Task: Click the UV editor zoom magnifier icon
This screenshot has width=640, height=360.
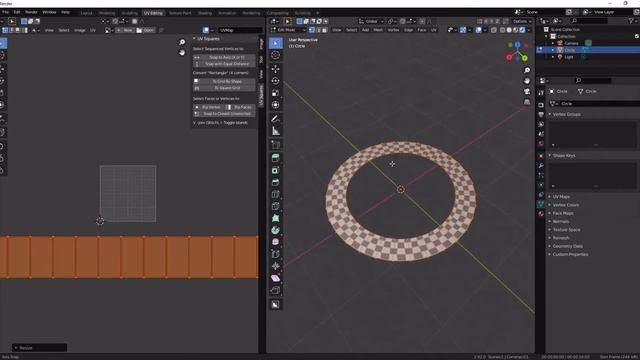Action: click(182, 42)
